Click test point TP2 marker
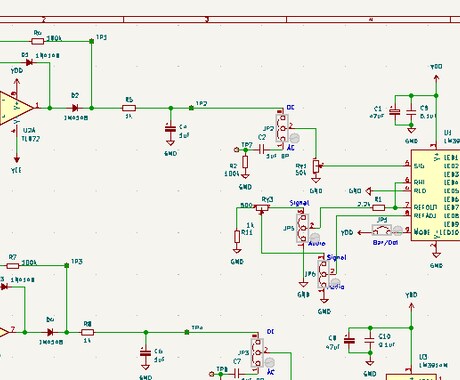The height and width of the screenshot is (380, 460). pos(191,108)
